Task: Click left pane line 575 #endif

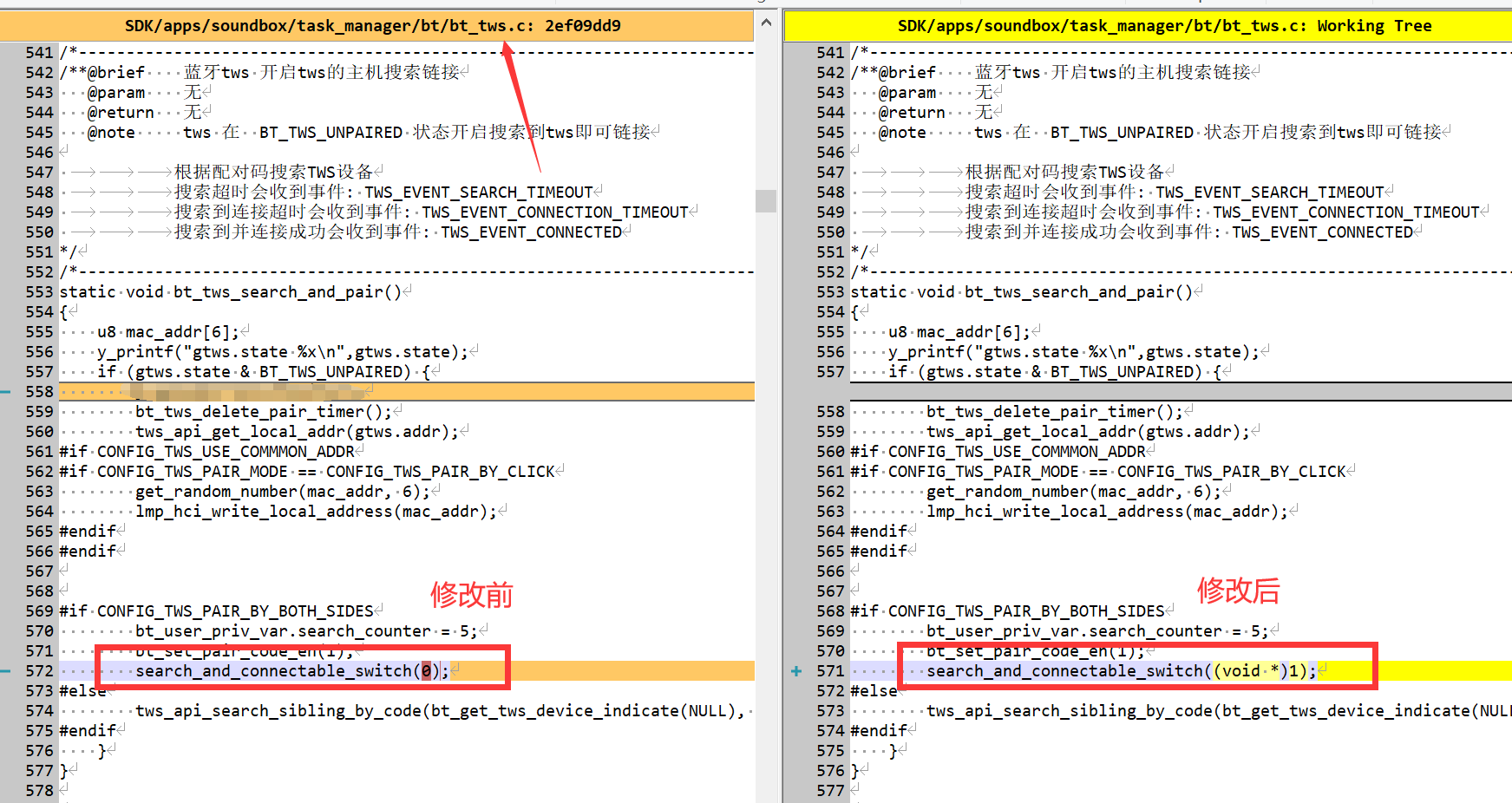Action: point(88,731)
